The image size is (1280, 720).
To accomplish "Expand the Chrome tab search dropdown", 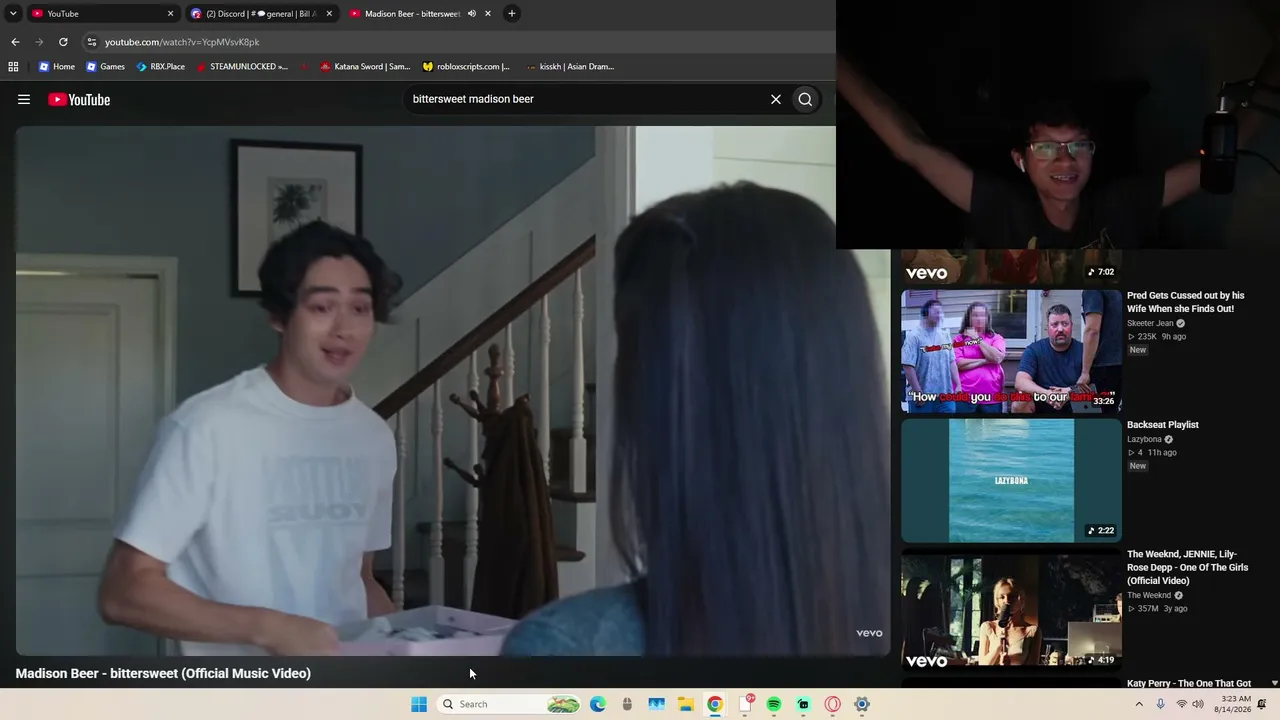I will click(x=13, y=14).
